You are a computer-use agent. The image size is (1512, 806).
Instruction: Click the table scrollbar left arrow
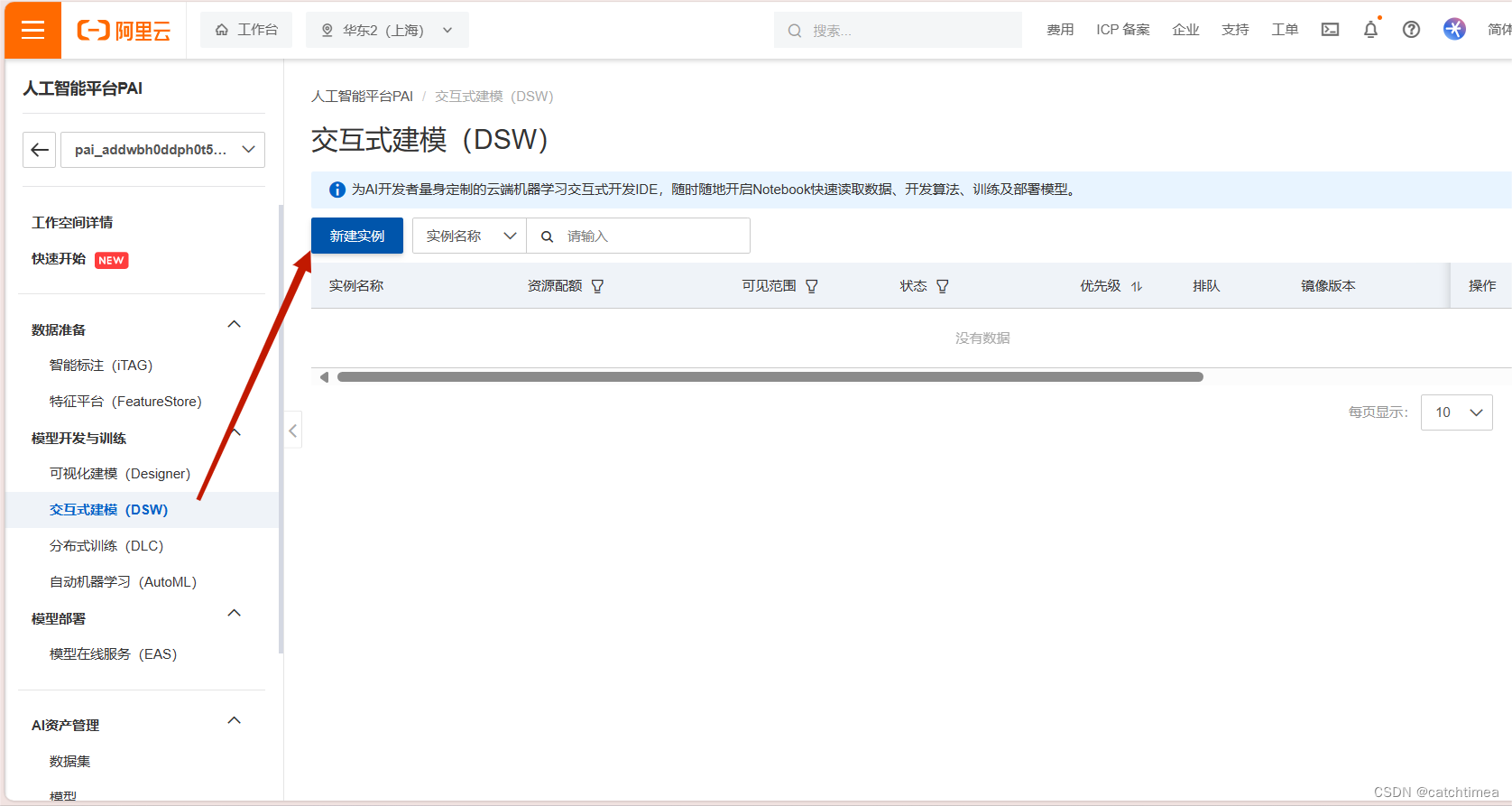[x=324, y=377]
